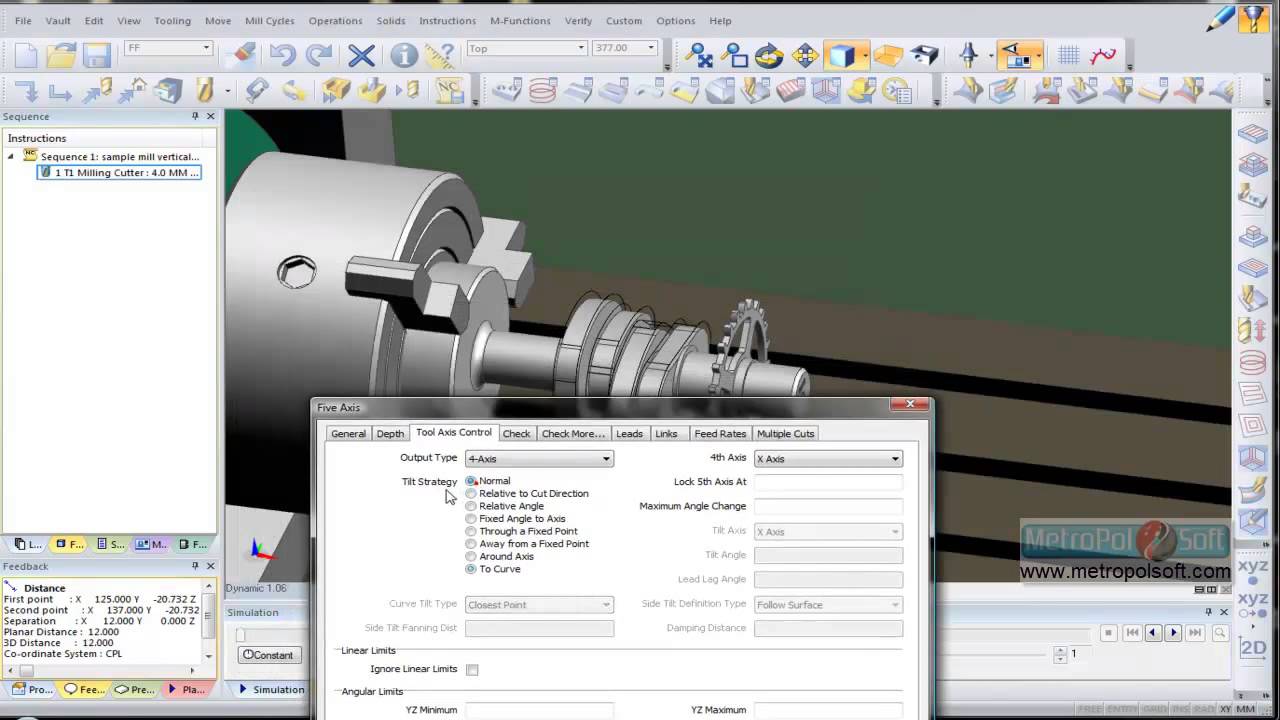
Task: Select T1 Milling Cutter tree item
Action: 119,173
